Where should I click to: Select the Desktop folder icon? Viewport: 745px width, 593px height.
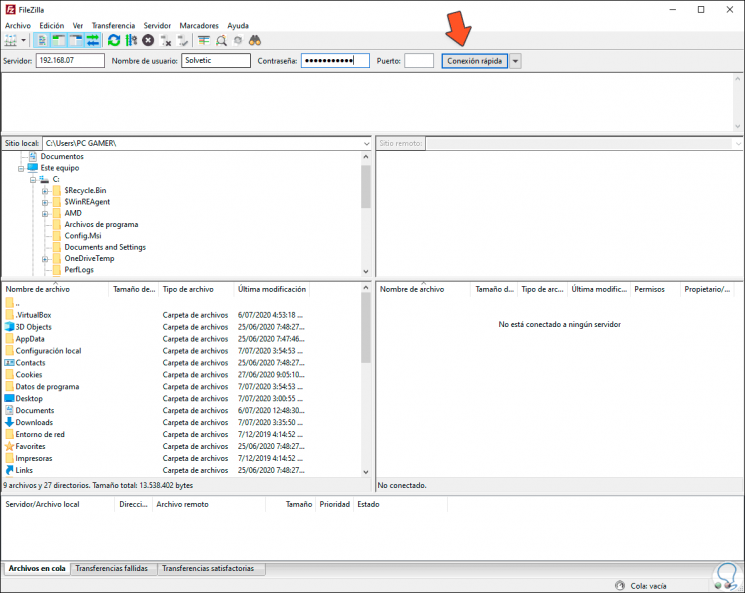click(10, 398)
